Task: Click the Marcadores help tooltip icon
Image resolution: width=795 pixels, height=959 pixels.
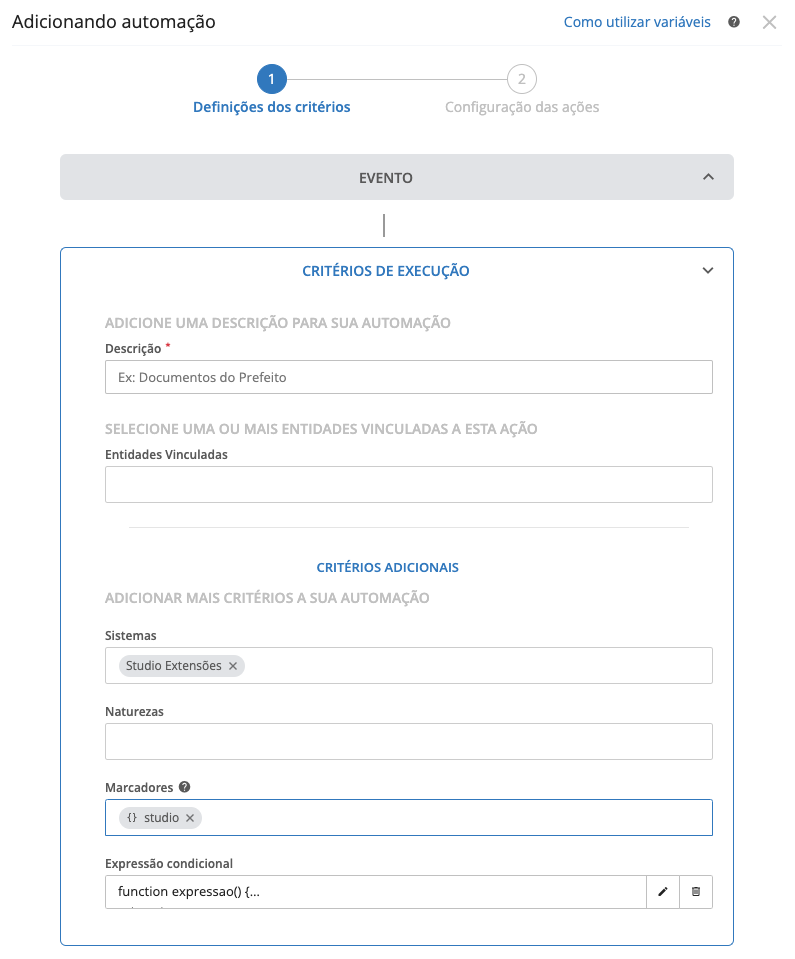Action: 184,787
